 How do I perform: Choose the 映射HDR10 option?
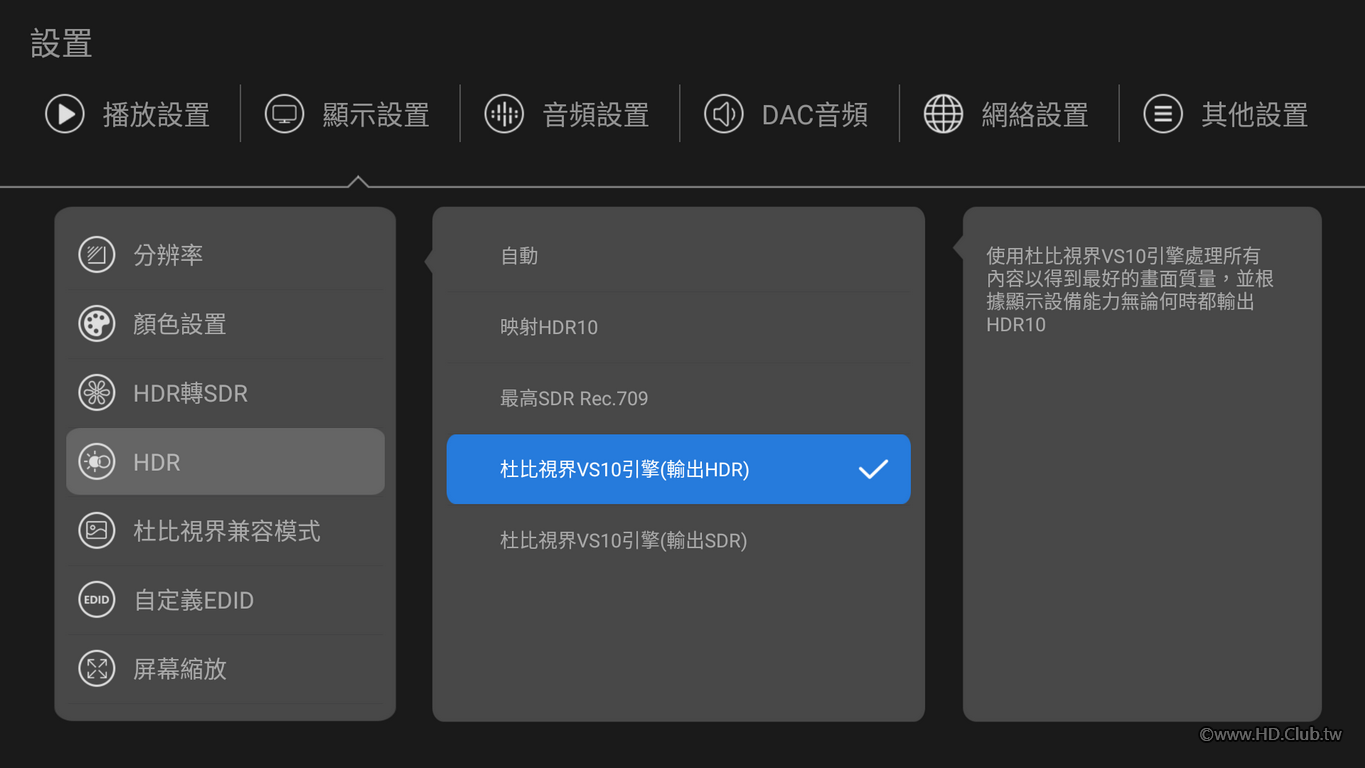(x=678, y=327)
